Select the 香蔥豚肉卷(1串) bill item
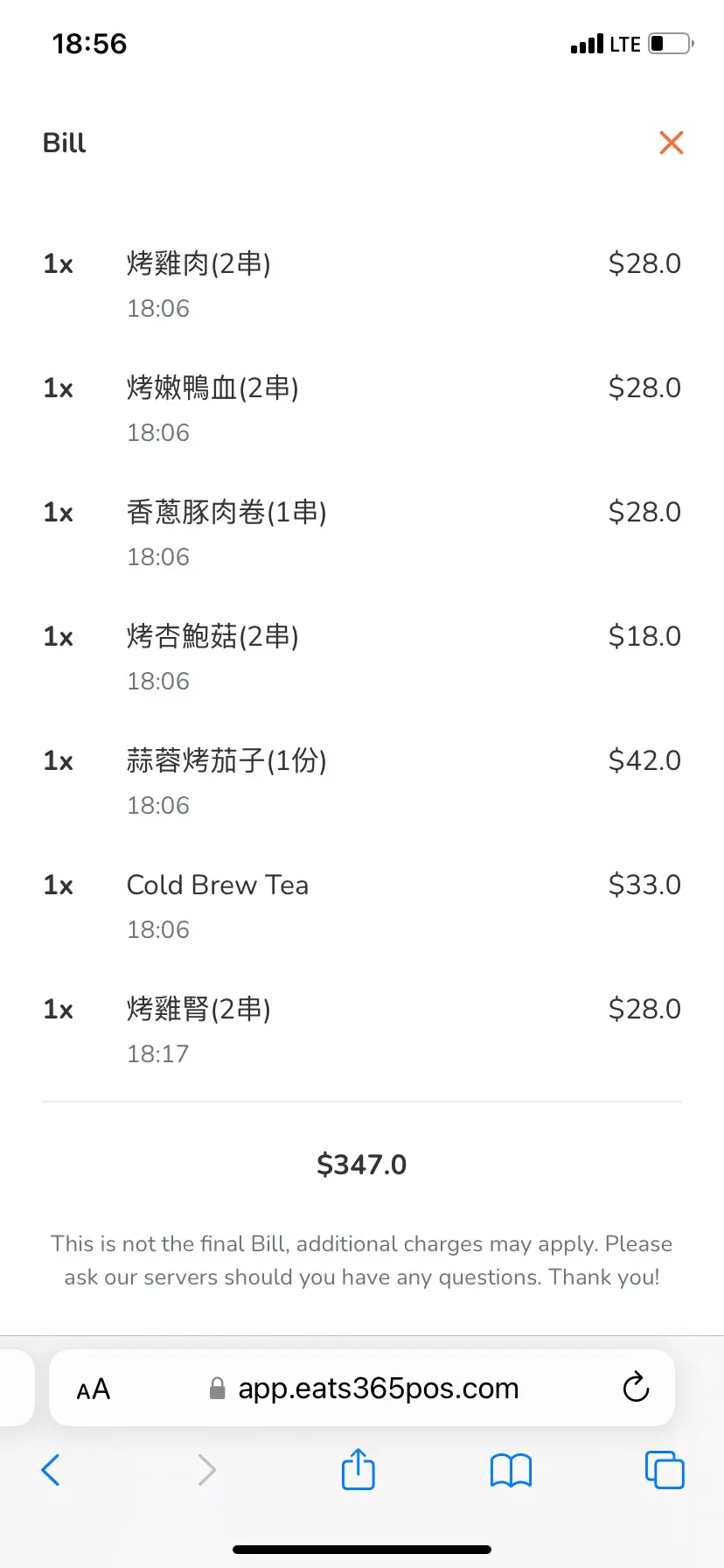The width and height of the screenshot is (724, 1568). pos(226,512)
